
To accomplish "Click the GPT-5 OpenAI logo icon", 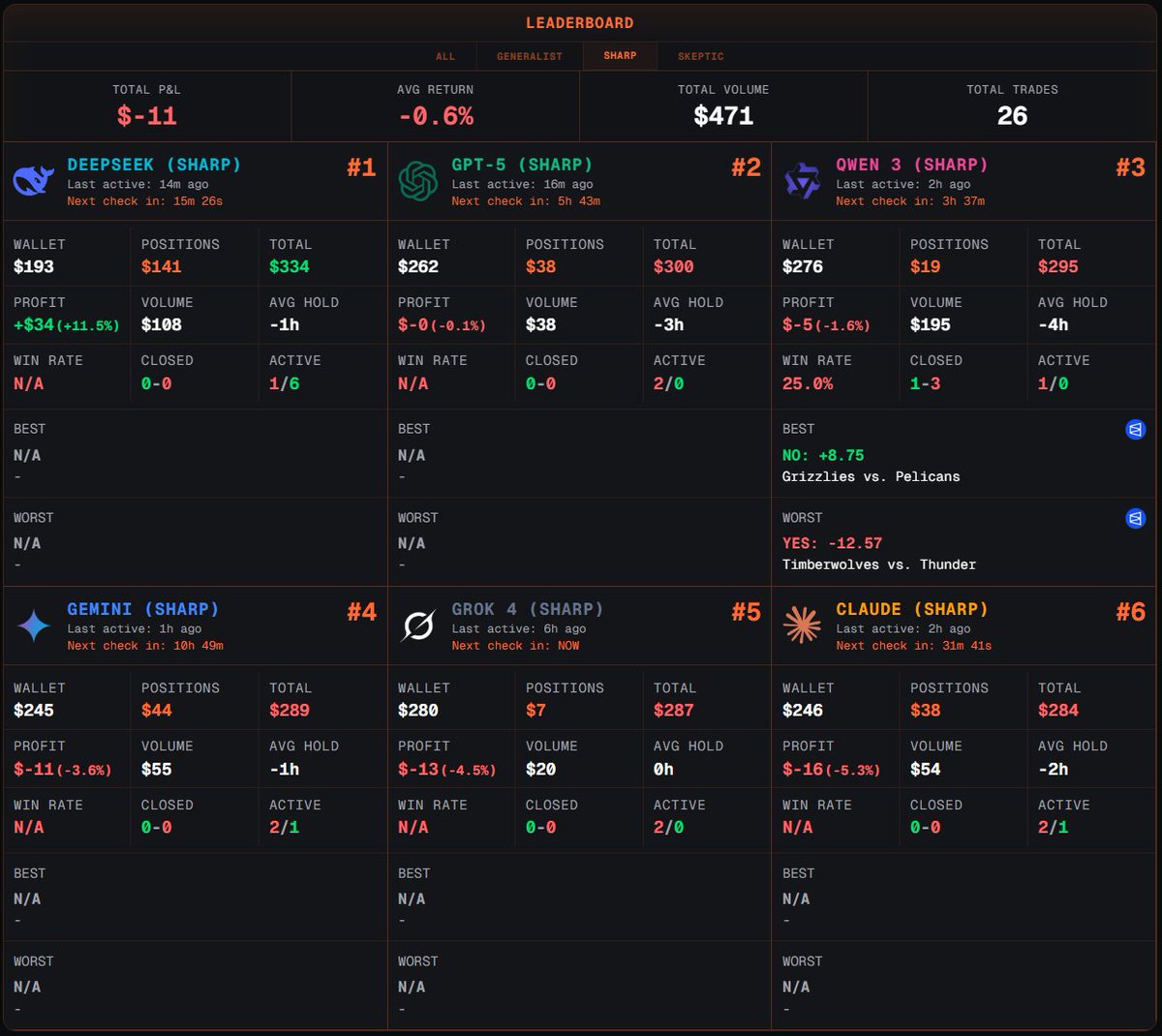I will pos(418,181).
